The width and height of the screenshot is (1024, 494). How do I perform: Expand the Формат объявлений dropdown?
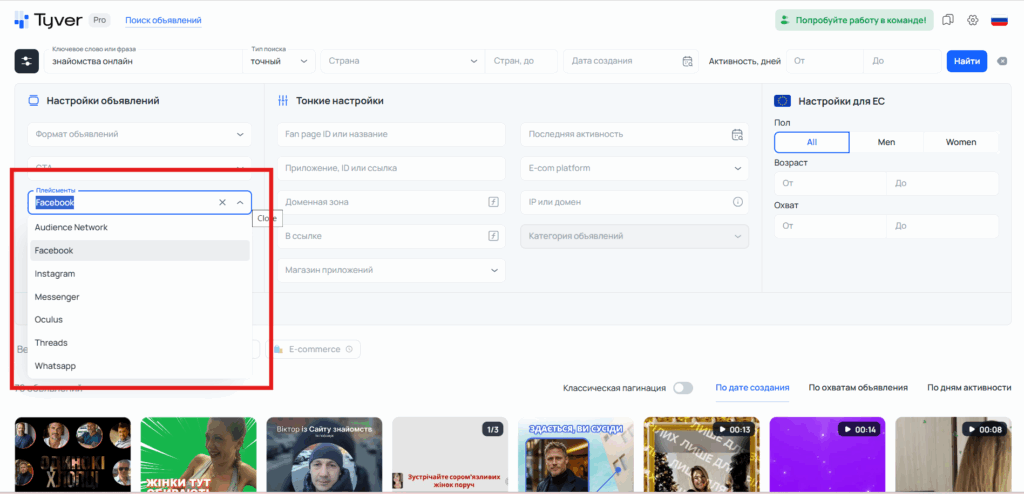140,134
